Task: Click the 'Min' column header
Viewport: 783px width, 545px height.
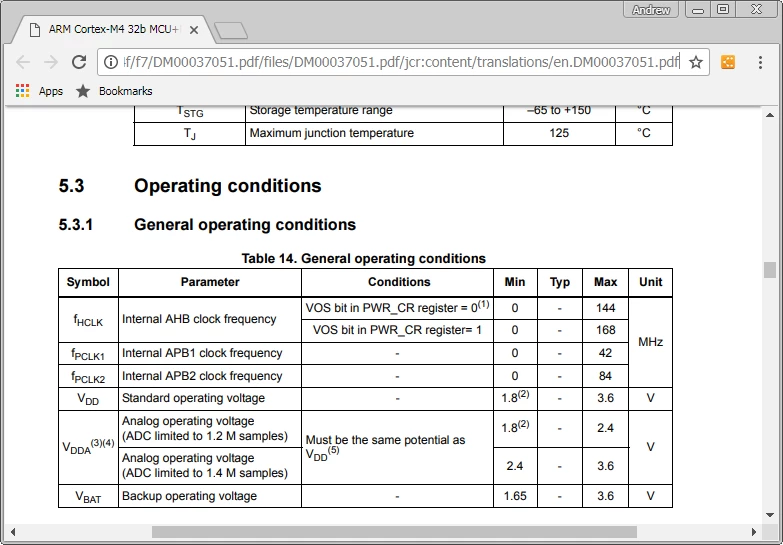Action: pos(515,282)
